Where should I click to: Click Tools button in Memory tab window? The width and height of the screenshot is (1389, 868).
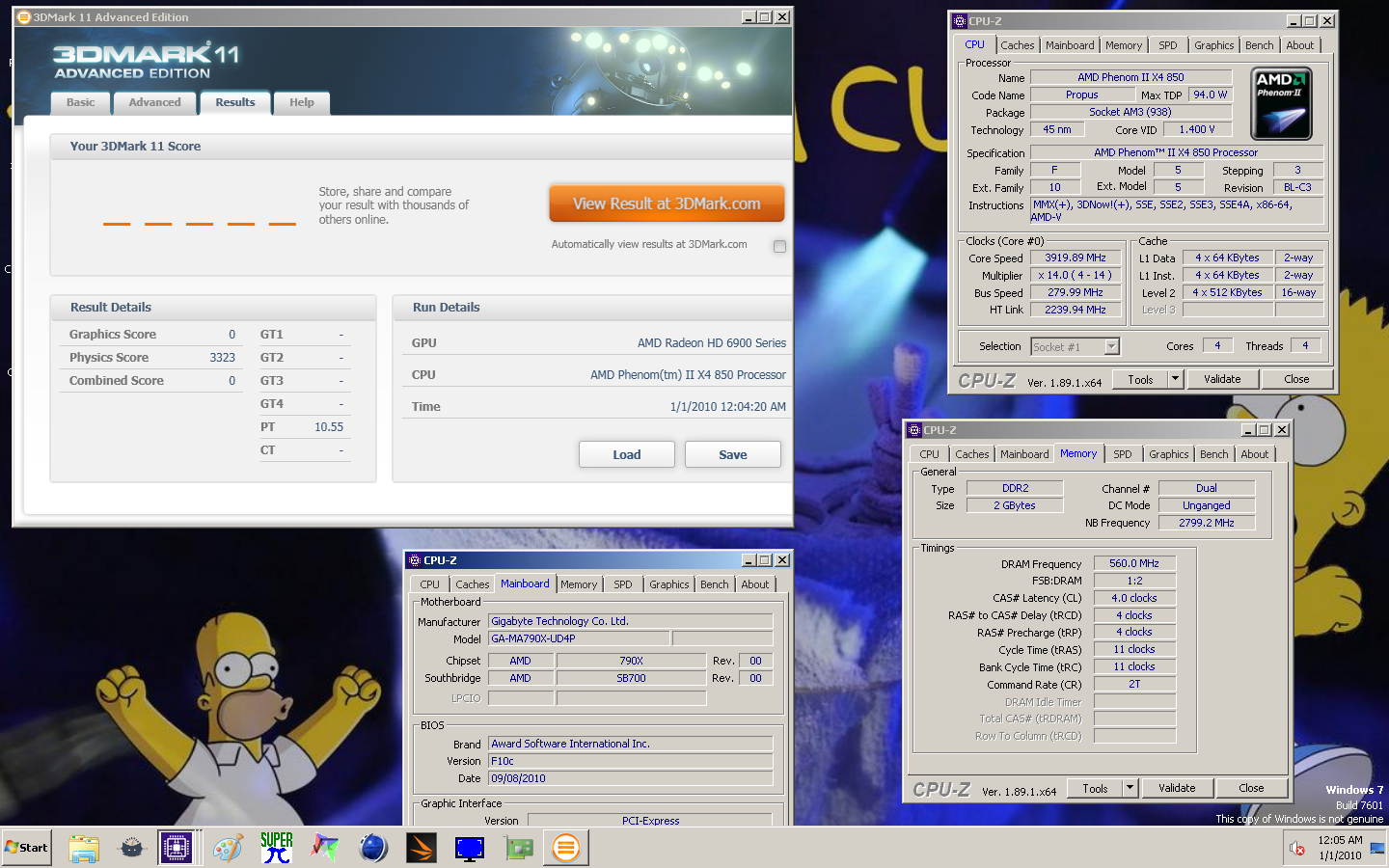pyautogui.click(x=1095, y=788)
